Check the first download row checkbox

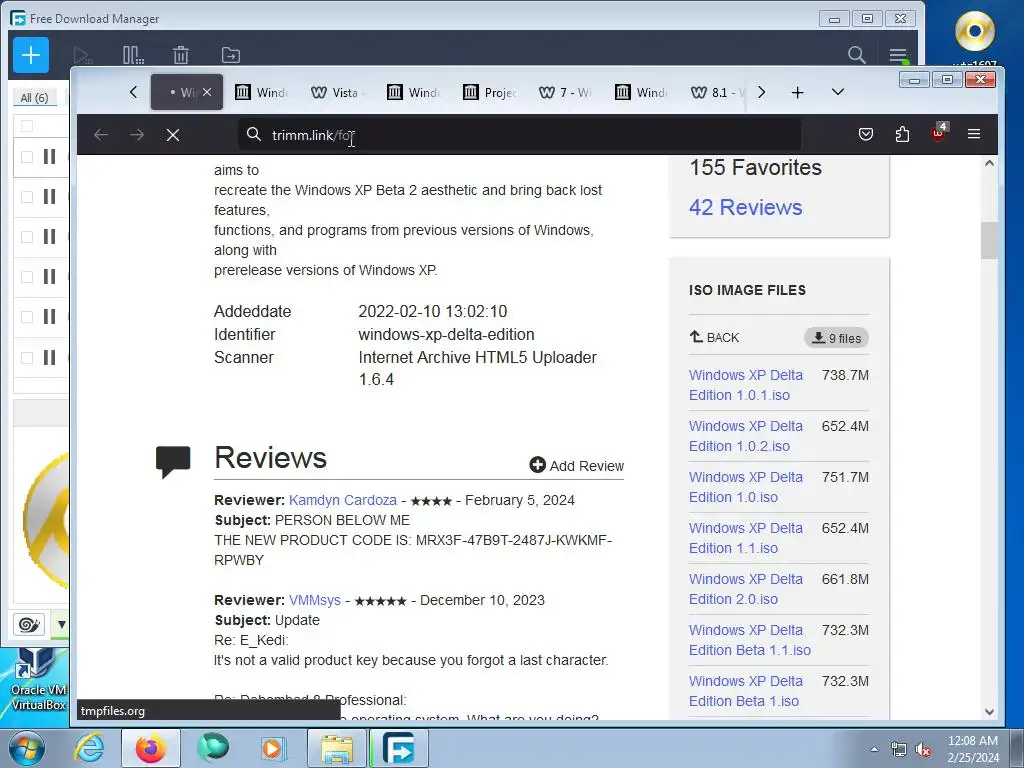pos(27,157)
